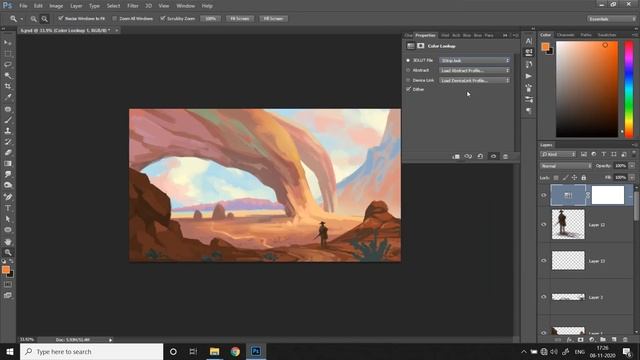Click the lock position icon in Layers

574,178
